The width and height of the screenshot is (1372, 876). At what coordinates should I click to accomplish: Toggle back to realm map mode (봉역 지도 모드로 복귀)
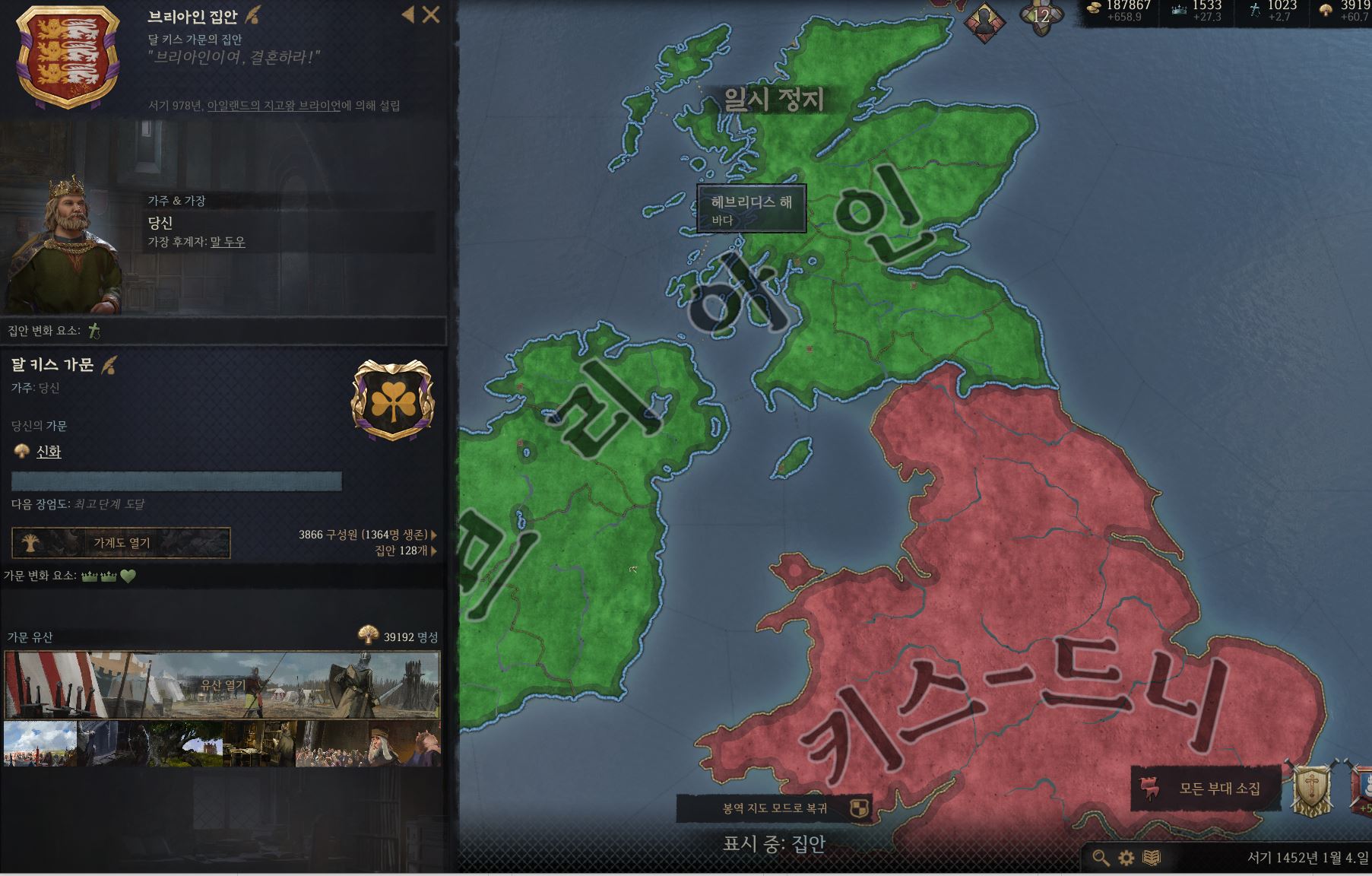pyautogui.click(x=775, y=808)
